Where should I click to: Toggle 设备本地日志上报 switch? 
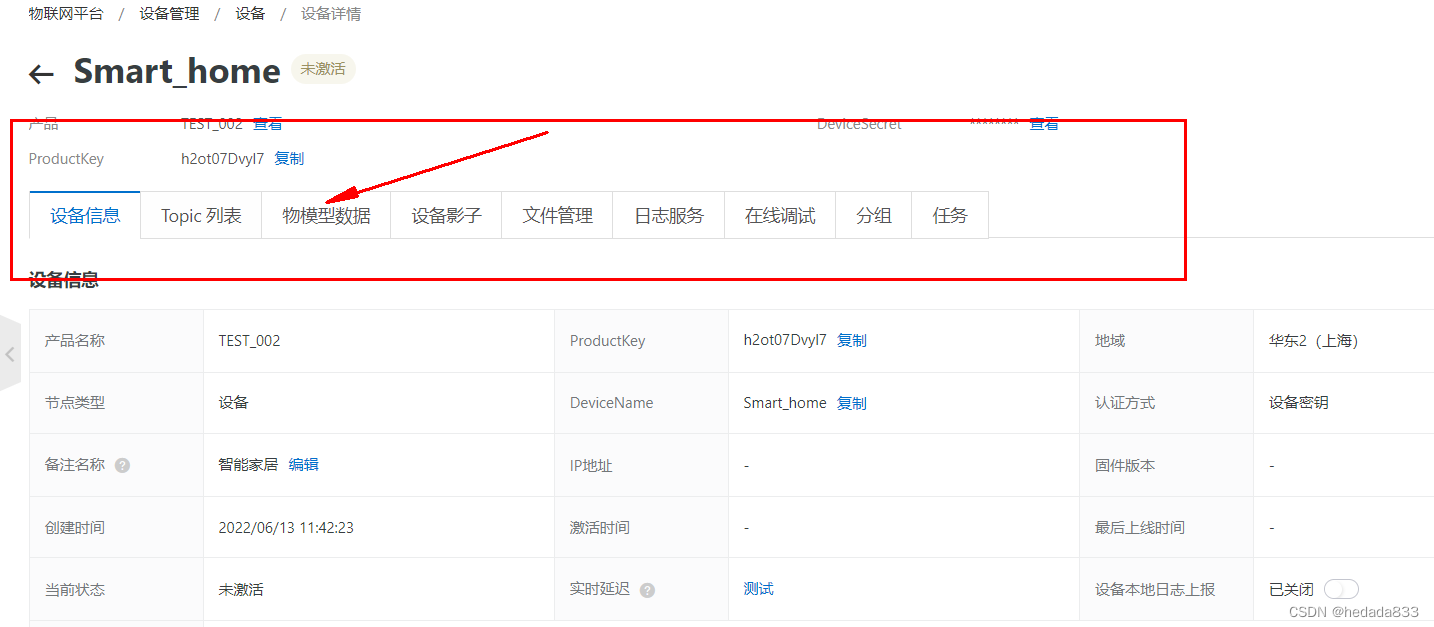click(1341, 590)
